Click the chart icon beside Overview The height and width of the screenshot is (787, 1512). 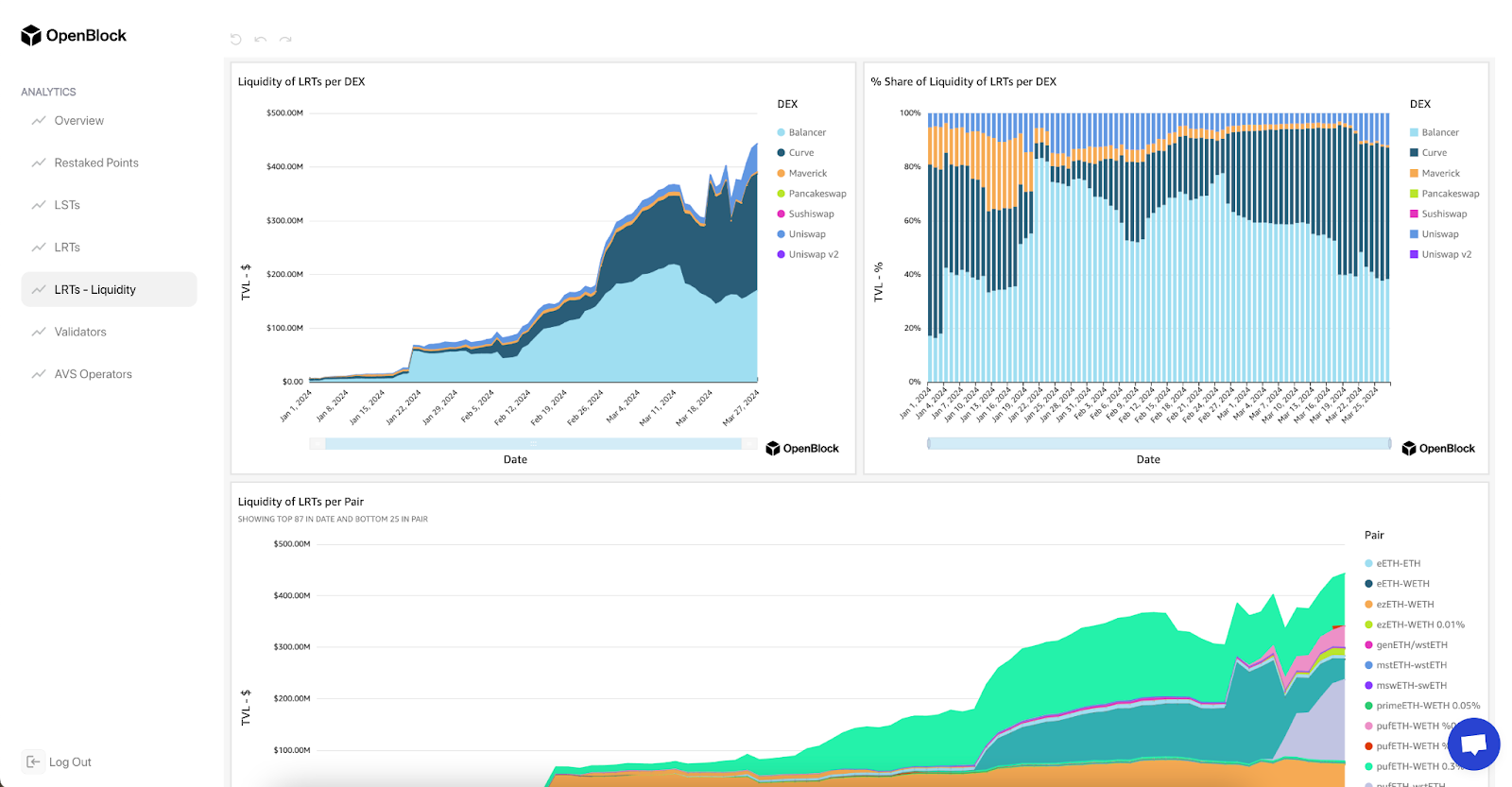[39, 121]
